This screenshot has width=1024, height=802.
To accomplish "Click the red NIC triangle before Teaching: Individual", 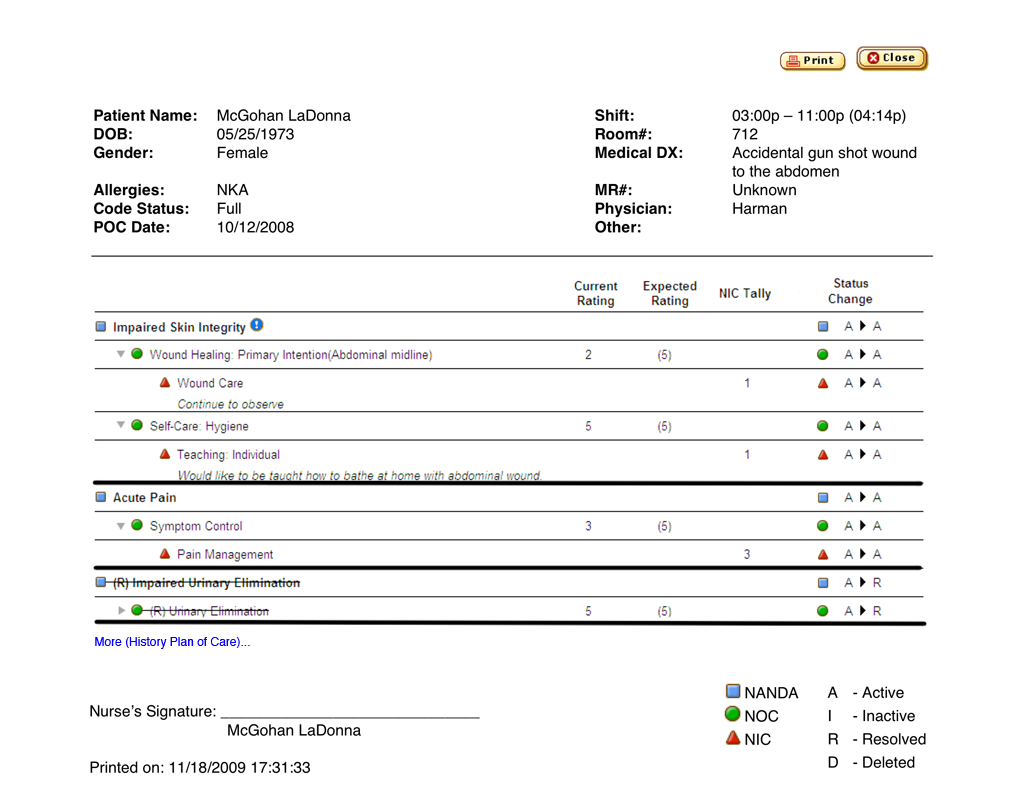I will point(165,453).
